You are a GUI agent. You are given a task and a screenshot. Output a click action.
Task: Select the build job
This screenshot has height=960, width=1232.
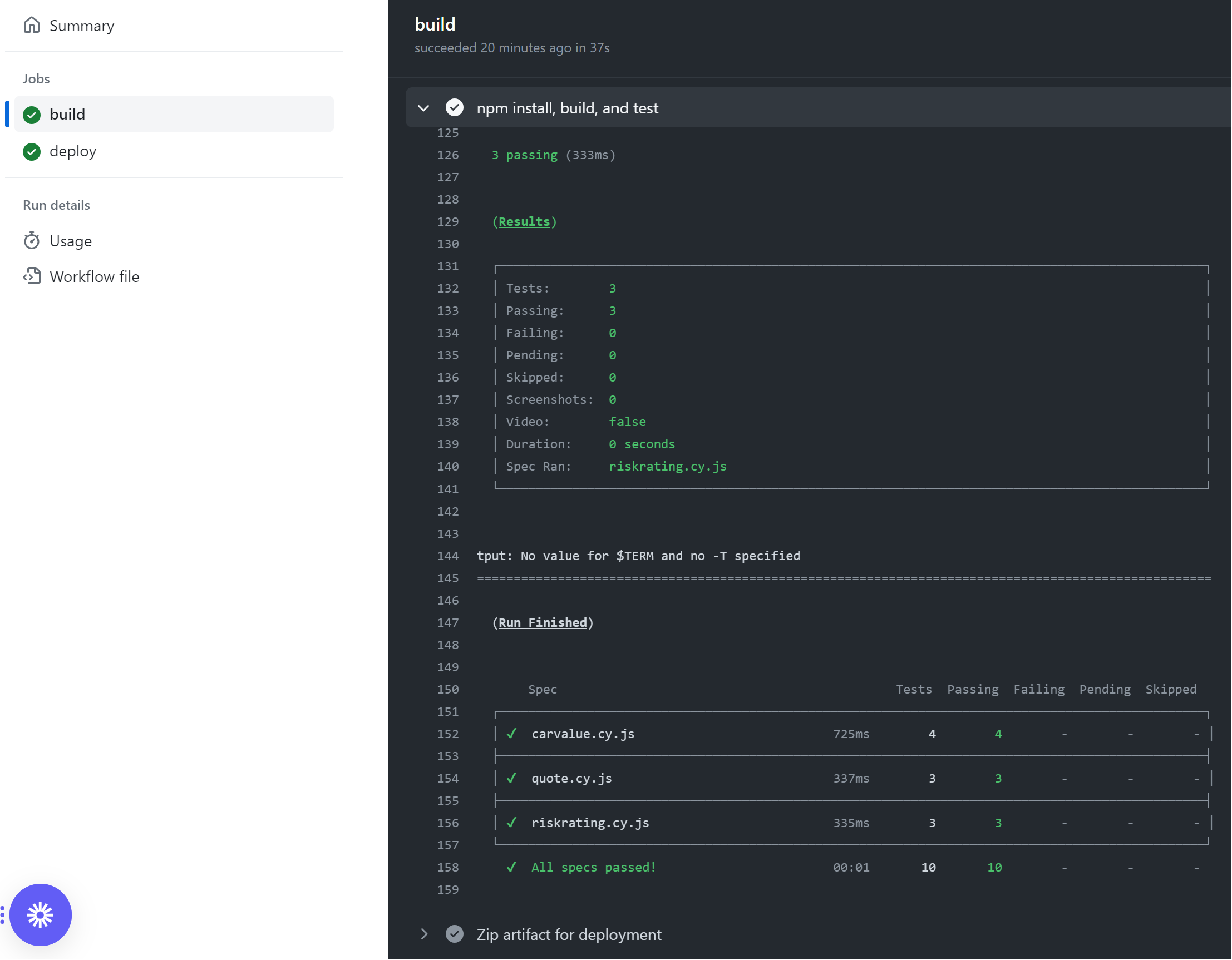(67, 115)
